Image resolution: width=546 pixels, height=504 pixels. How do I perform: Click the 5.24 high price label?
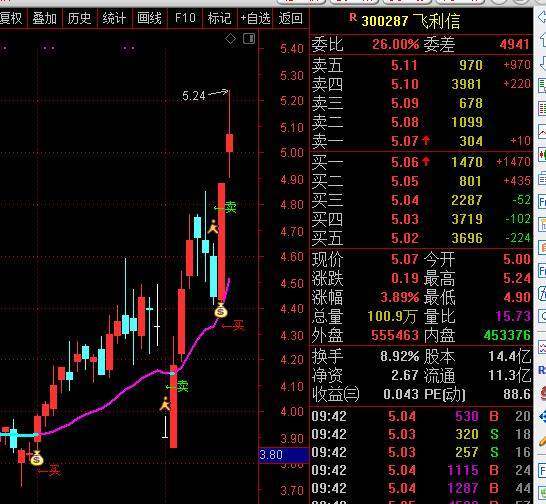click(194, 96)
